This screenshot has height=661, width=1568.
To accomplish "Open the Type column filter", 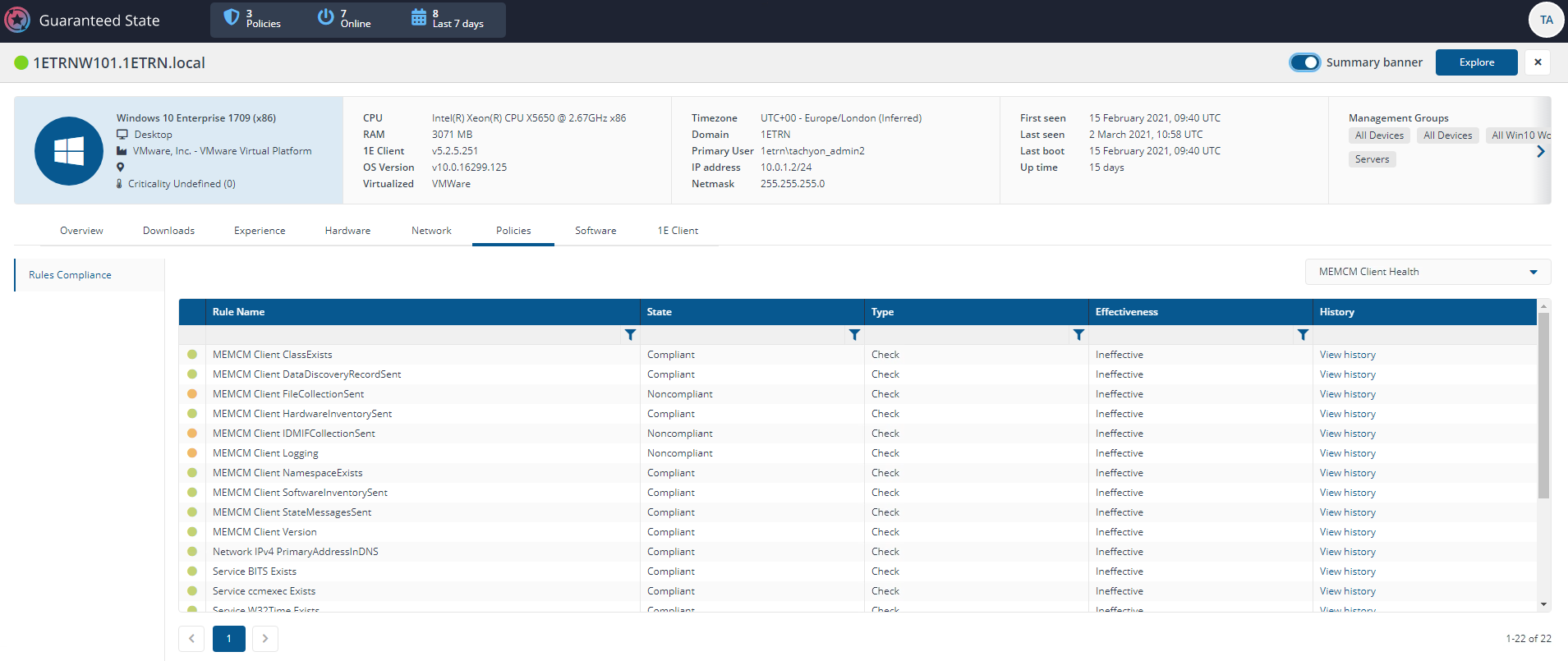I will [1078, 335].
